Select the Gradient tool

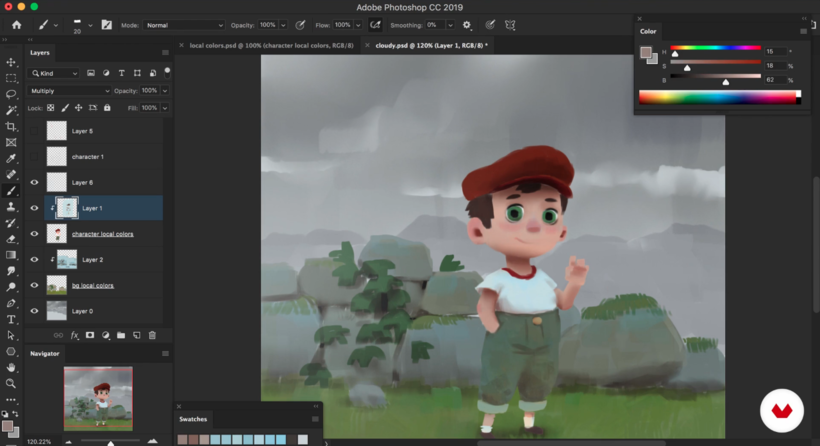10,255
